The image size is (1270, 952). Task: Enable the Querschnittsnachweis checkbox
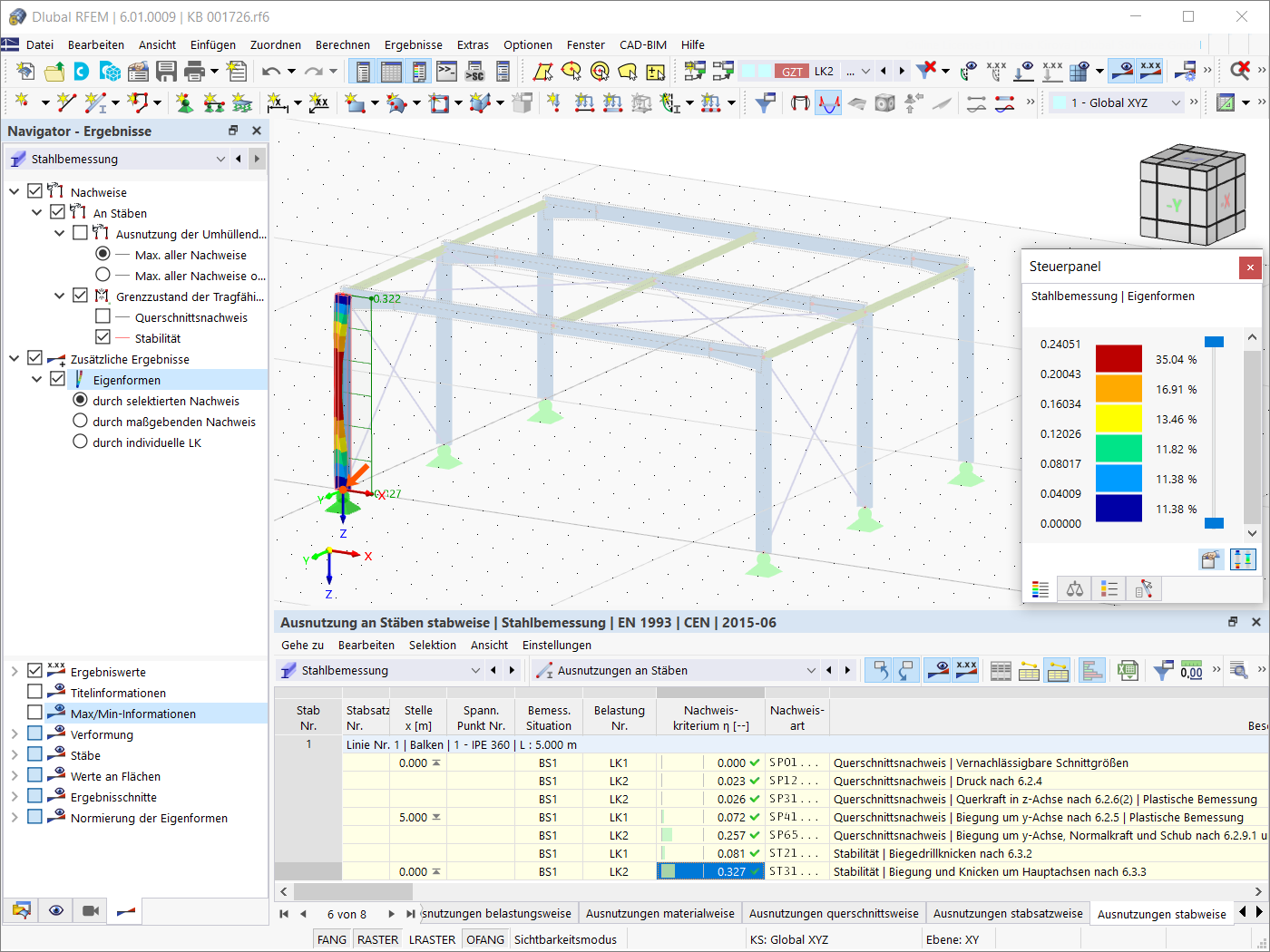coord(103,316)
